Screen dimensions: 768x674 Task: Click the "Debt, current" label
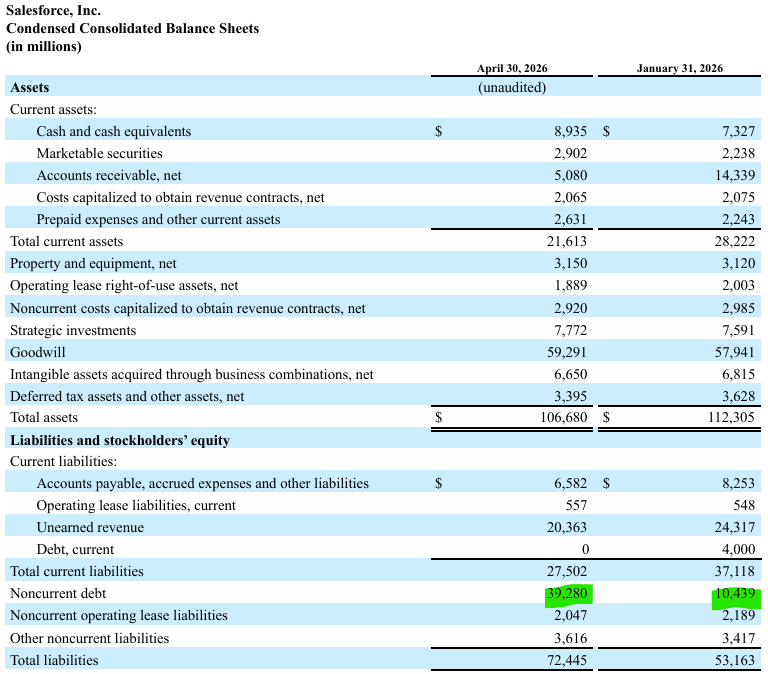(75, 550)
